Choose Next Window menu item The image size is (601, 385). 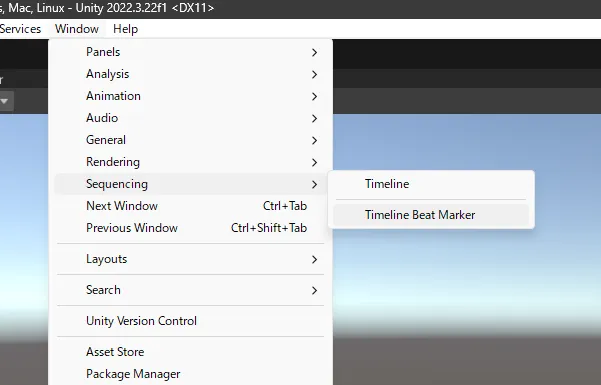[190, 206]
